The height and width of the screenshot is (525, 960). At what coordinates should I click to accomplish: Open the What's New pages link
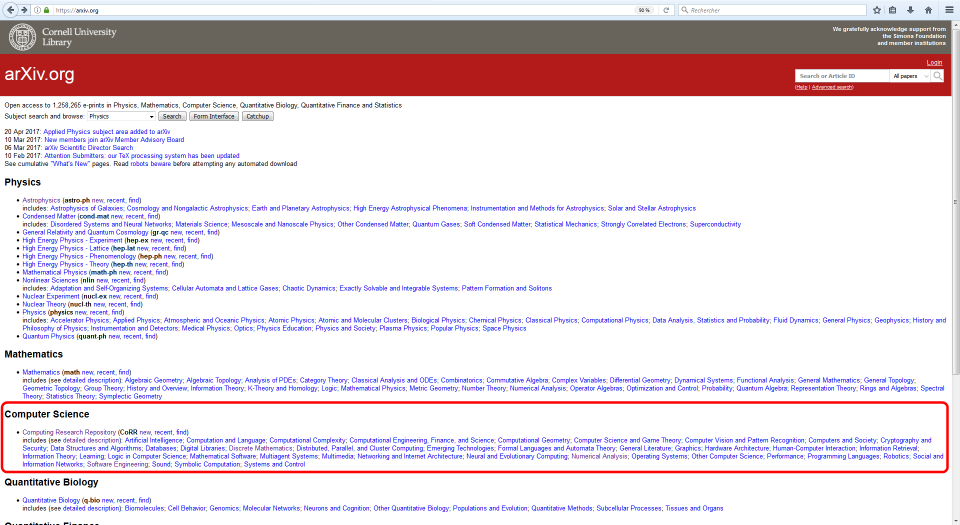pos(70,163)
